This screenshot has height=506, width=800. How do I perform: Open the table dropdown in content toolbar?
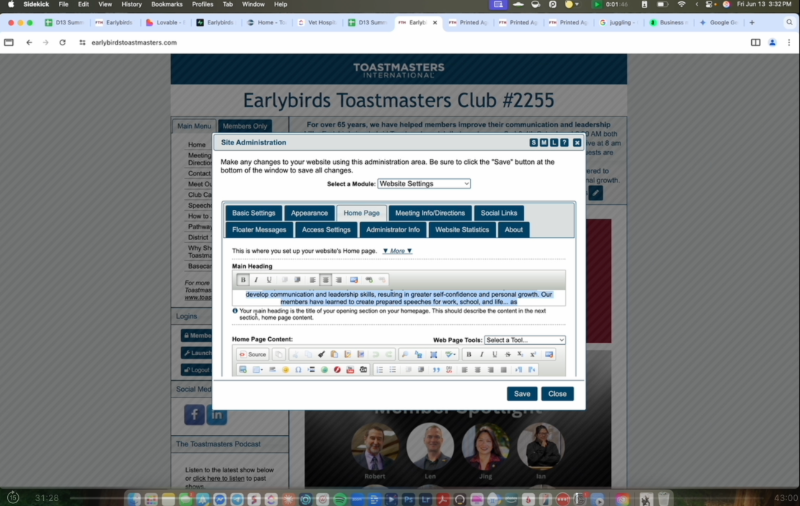258,369
